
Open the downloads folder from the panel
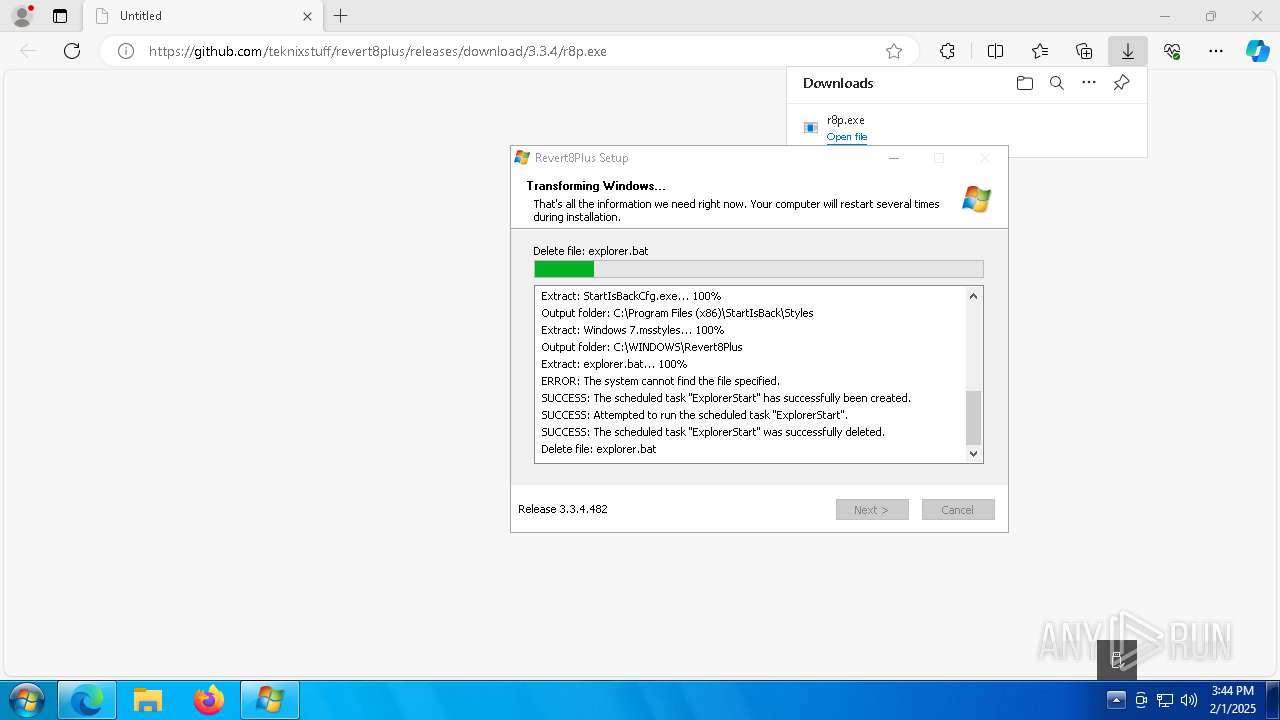click(1025, 83)
